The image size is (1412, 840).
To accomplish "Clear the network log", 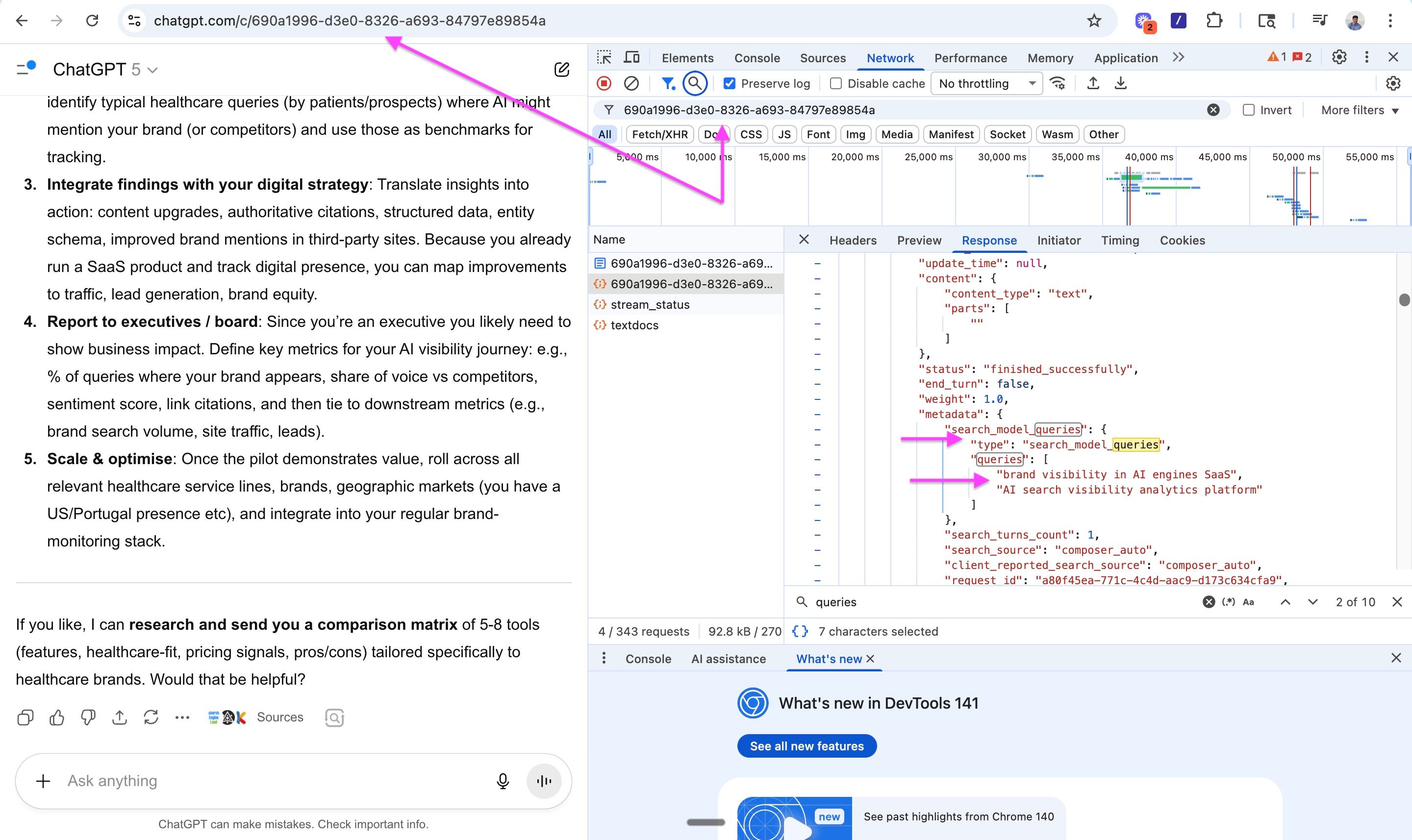I will (631, 84).
